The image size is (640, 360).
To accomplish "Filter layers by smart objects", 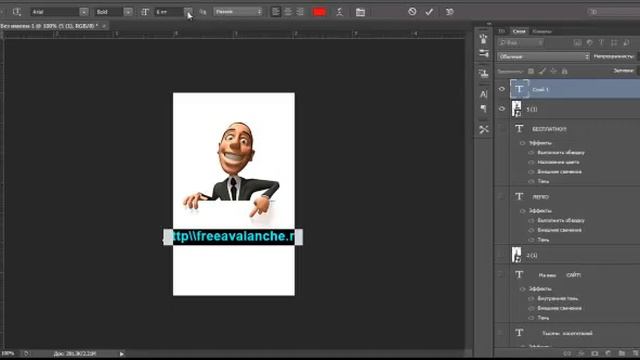I will coord(626,43).
